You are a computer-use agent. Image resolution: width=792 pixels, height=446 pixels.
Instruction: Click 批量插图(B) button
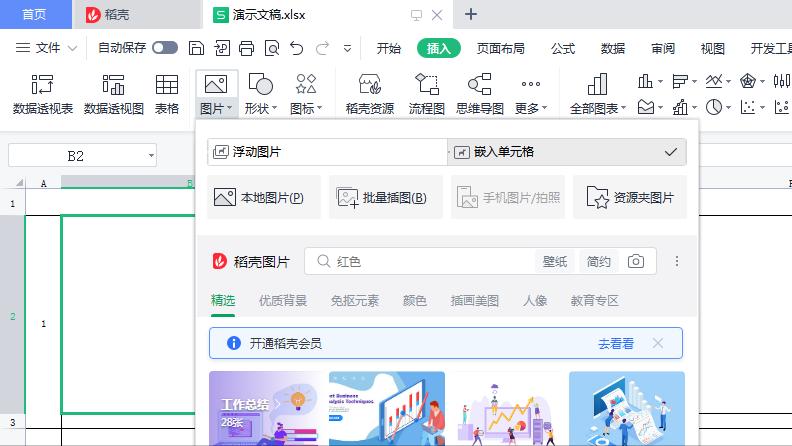click(x=385, y=197)
